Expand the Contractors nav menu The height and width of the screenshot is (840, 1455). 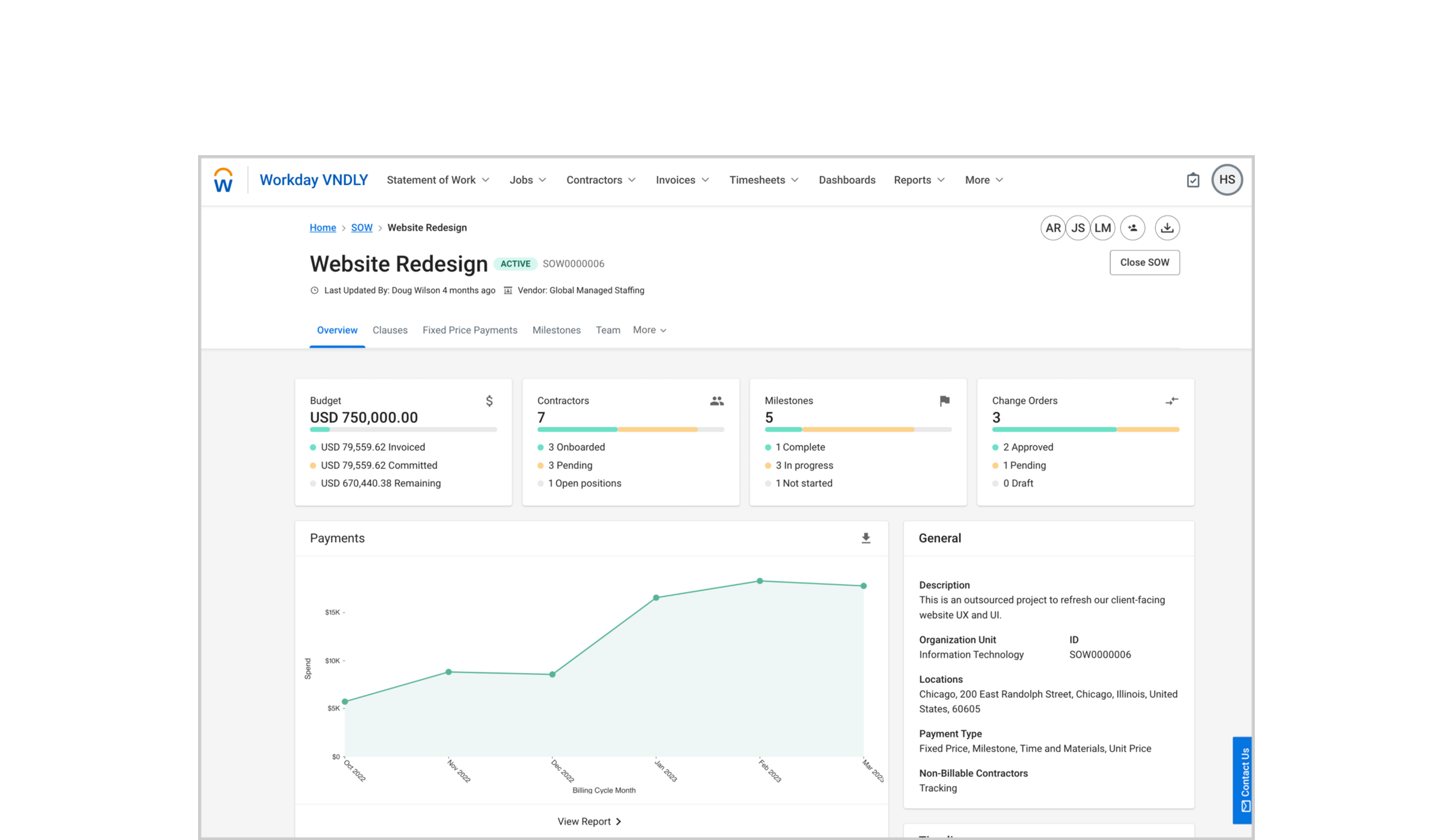(601, 180)
